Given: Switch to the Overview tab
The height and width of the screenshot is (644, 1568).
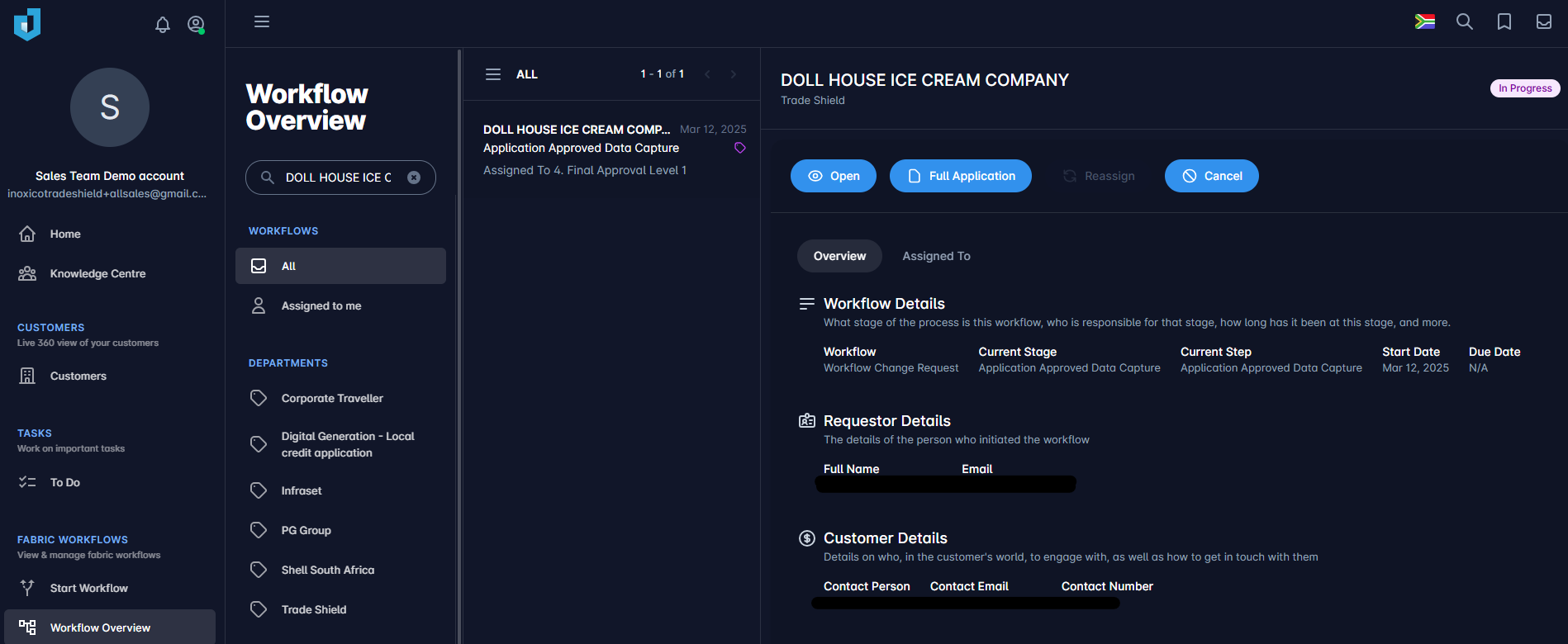Looking at the screenshot, I should (839, 256).
